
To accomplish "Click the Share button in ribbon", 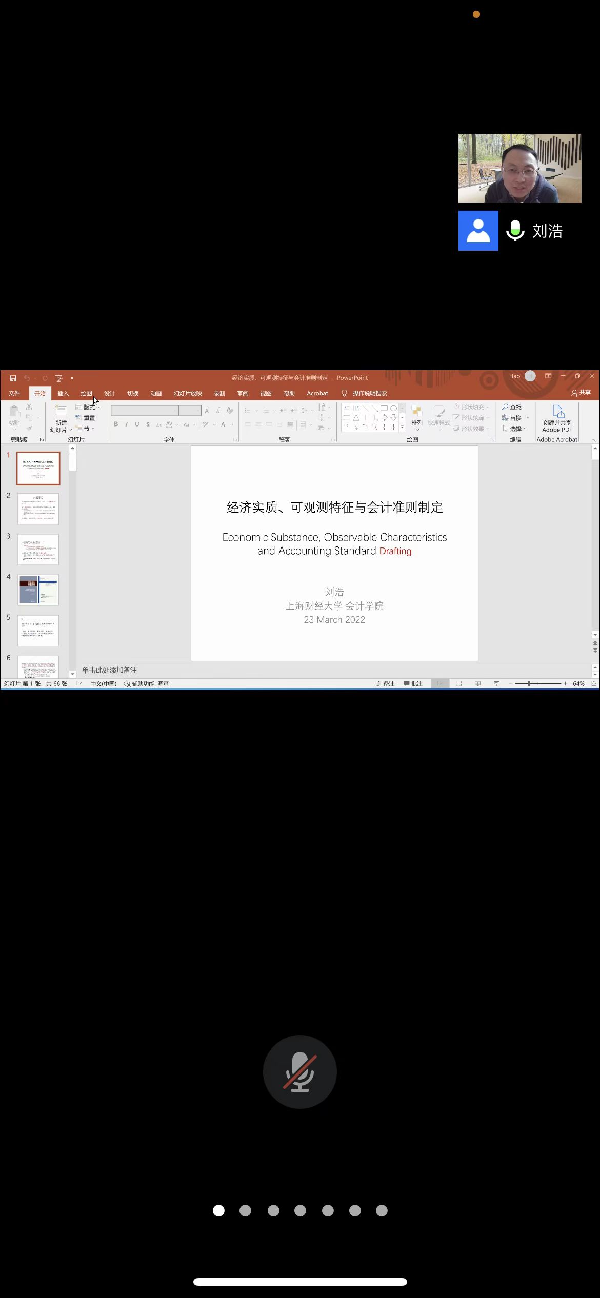I will (580, 394).
